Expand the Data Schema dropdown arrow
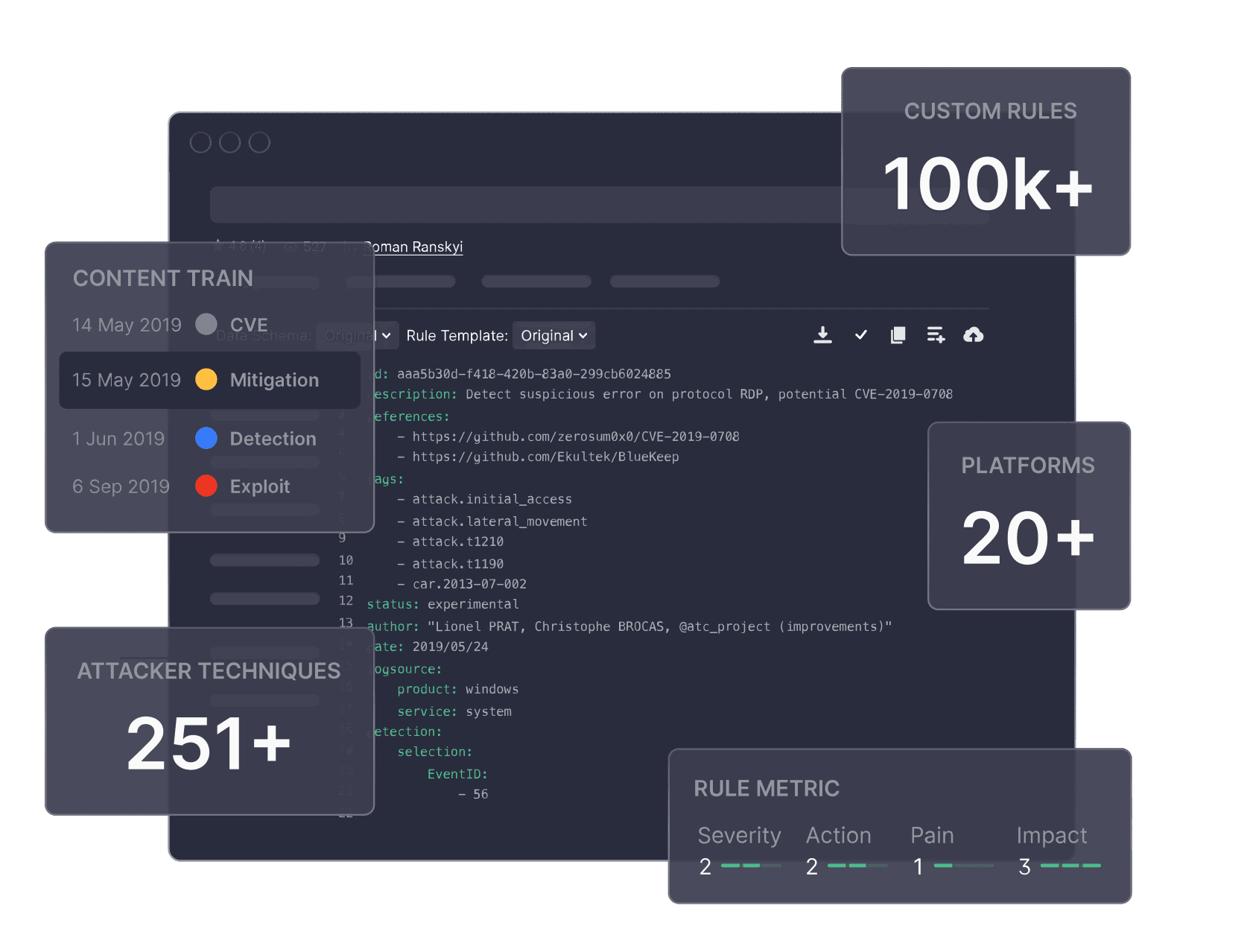Viewport: 1247px width, 952px height. (386, 336)
